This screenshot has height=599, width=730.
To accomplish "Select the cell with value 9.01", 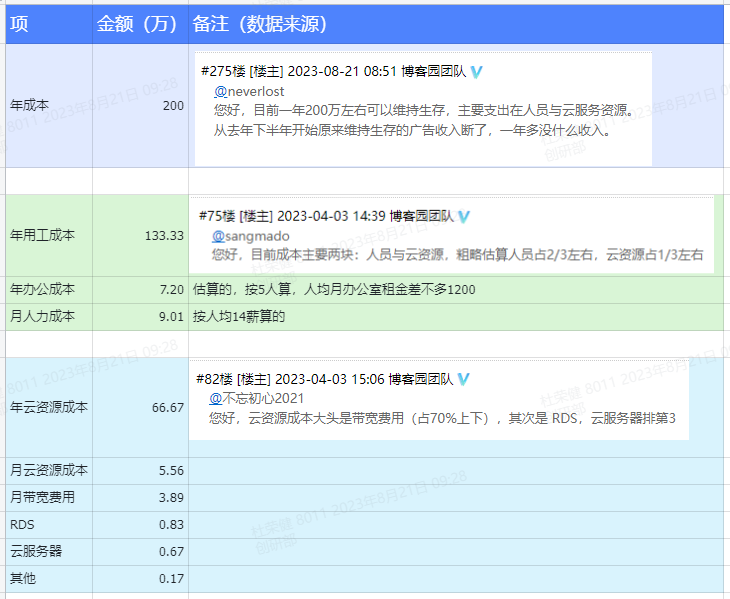I will 141,317.
